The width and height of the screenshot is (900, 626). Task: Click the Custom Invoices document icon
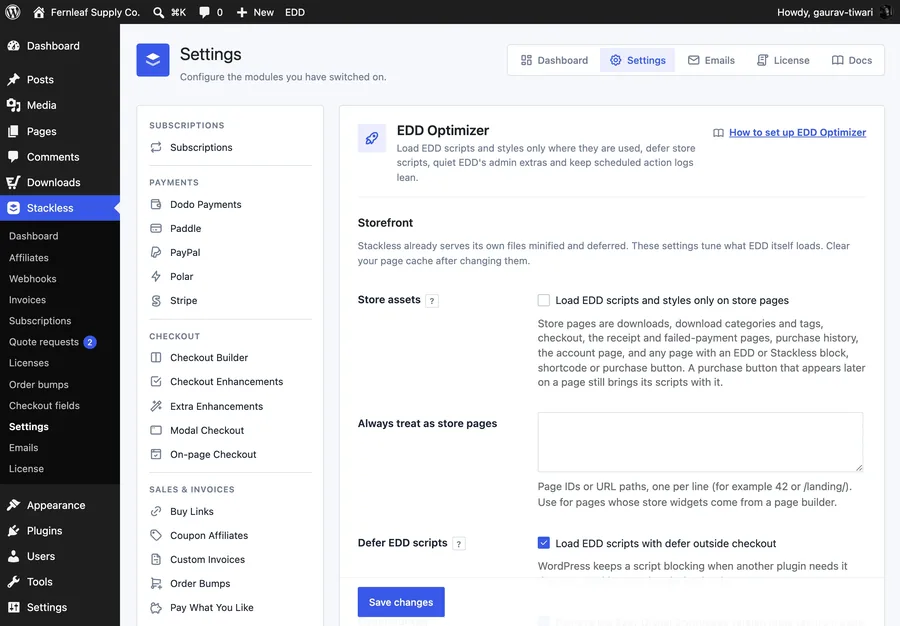(156, 559)
